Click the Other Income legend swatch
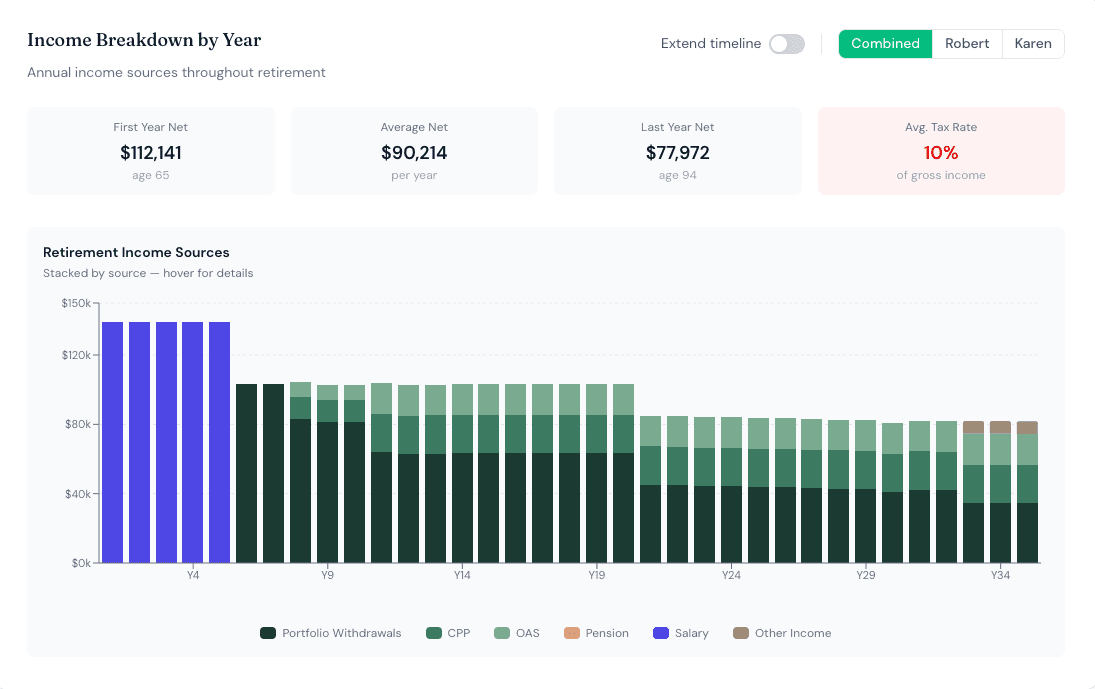 pyautogui.click(x=741, y=633)
